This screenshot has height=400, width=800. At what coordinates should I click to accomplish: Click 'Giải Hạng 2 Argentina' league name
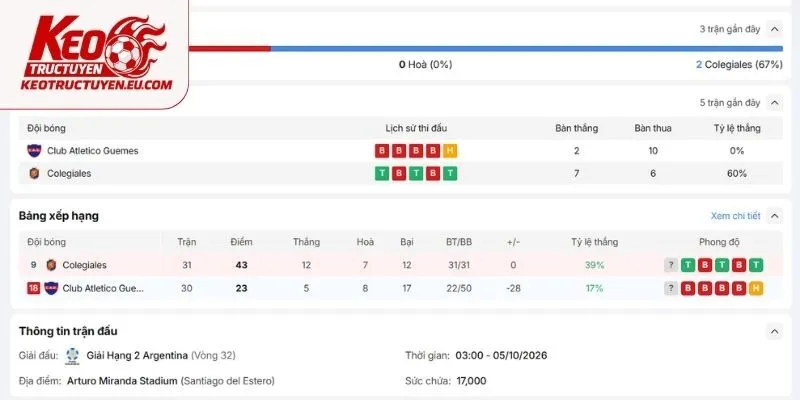[x=137, y=356]
